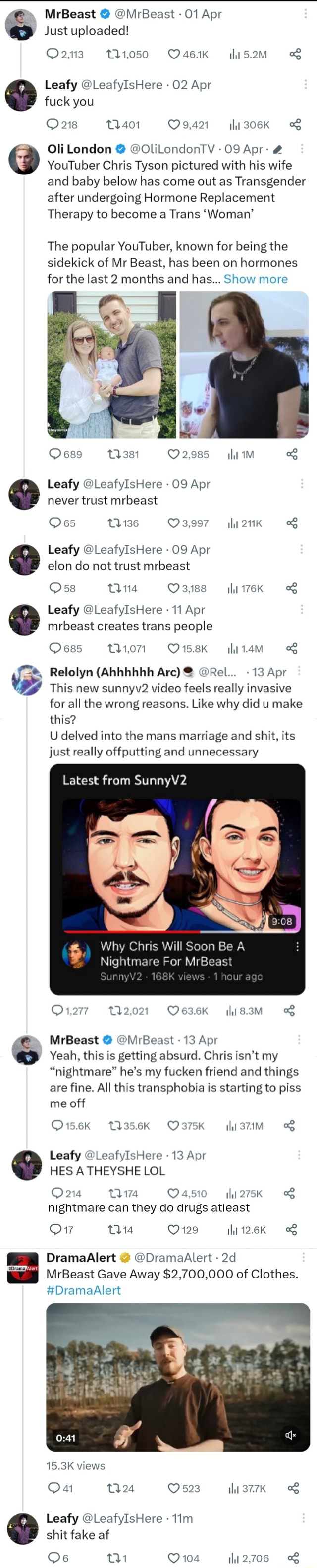Image resolution: width=317 pixels, height=1568 pixels.
Task: Open MrBeast's profile name on first tweet
Action: [70, 14]
